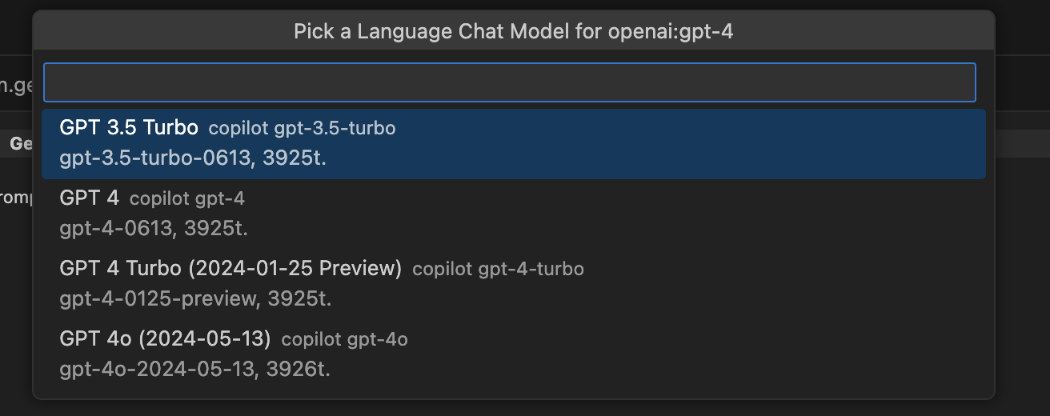Click the "copilot gpt-4-turbo" description text
1050x416 pixels.
[498, 269]
